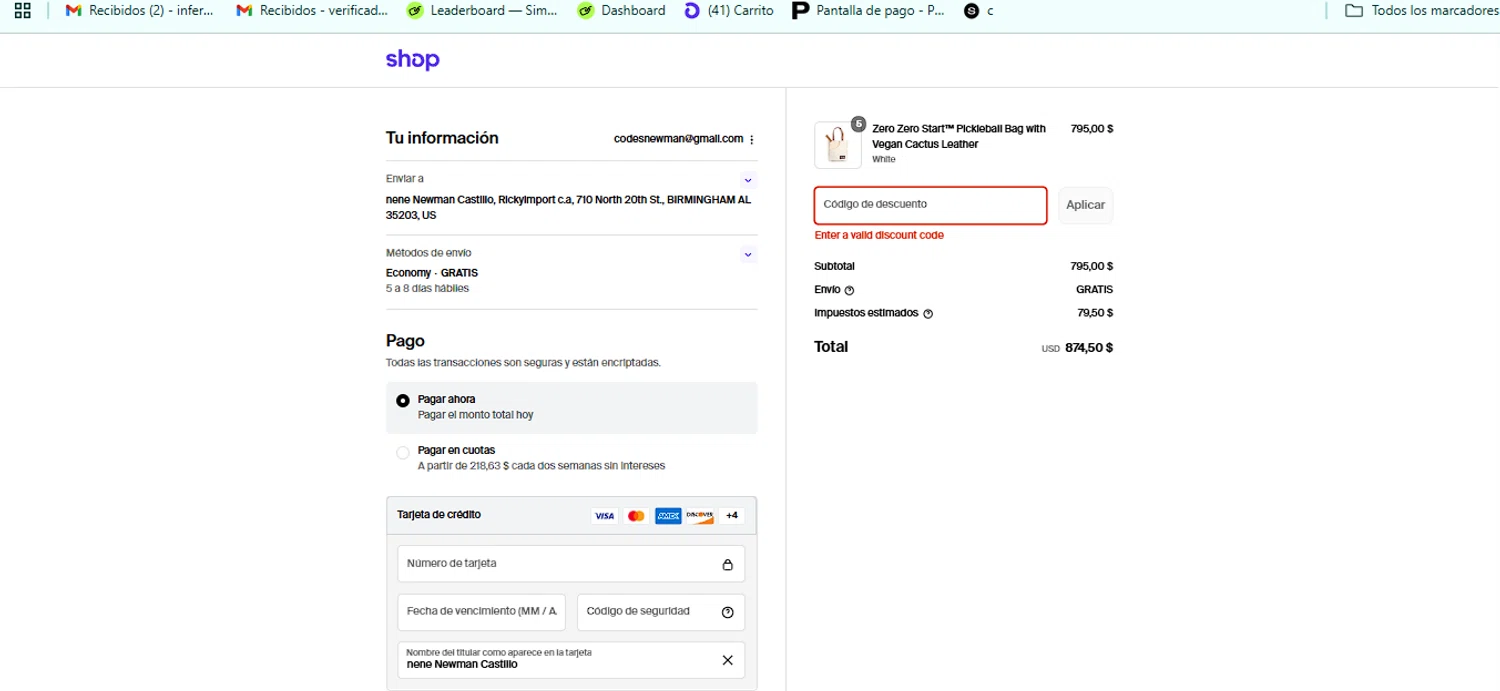The height and width of the screenshot is (691, 1500).
Task: Click the lock icon in card number field
Action: (x=728, y=565)
